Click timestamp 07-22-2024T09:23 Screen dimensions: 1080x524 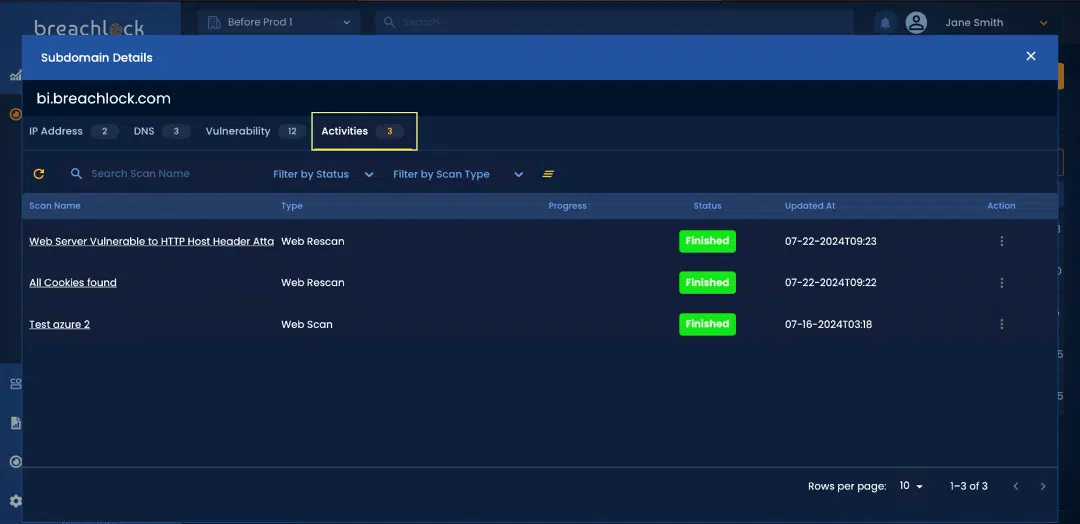(x=831, y=241)
